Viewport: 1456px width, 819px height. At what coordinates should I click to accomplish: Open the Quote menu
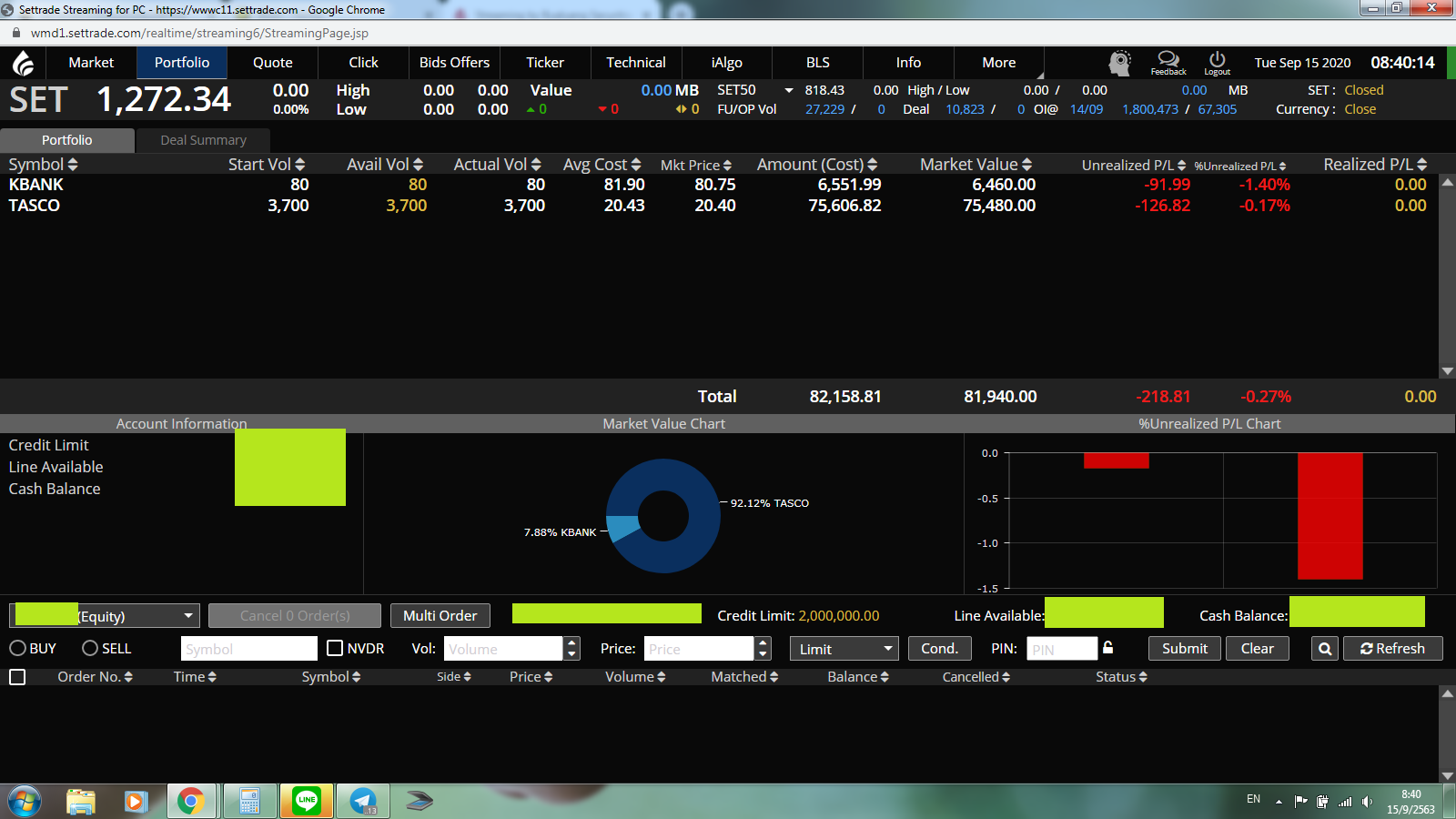(273, 63)
